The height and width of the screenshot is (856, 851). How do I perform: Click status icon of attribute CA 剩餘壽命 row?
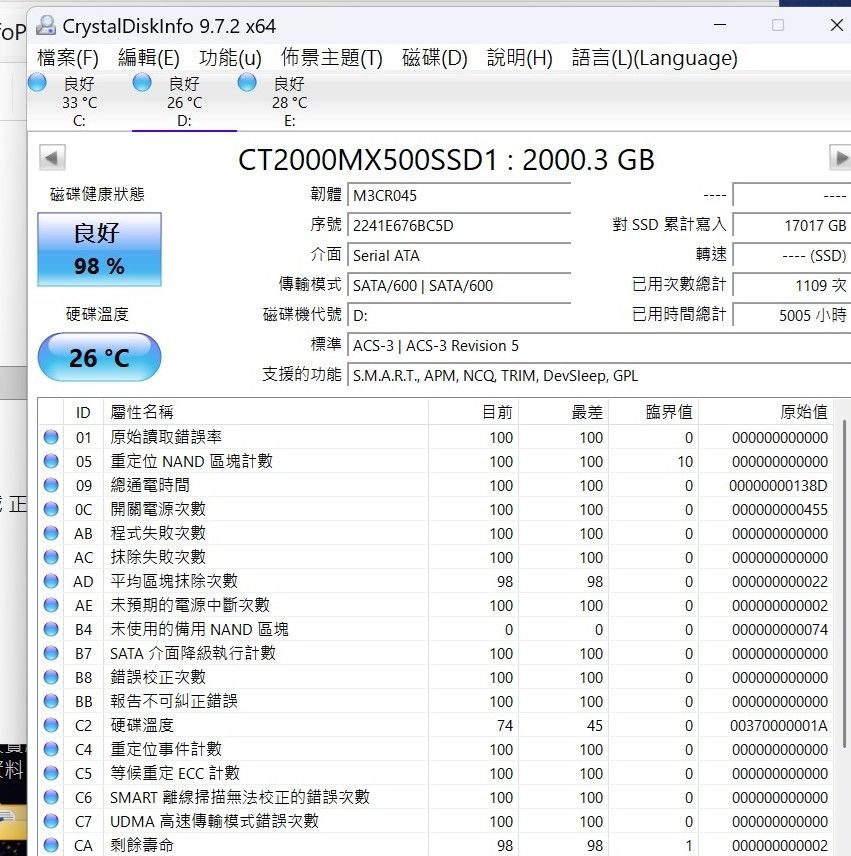click(51, 845)
